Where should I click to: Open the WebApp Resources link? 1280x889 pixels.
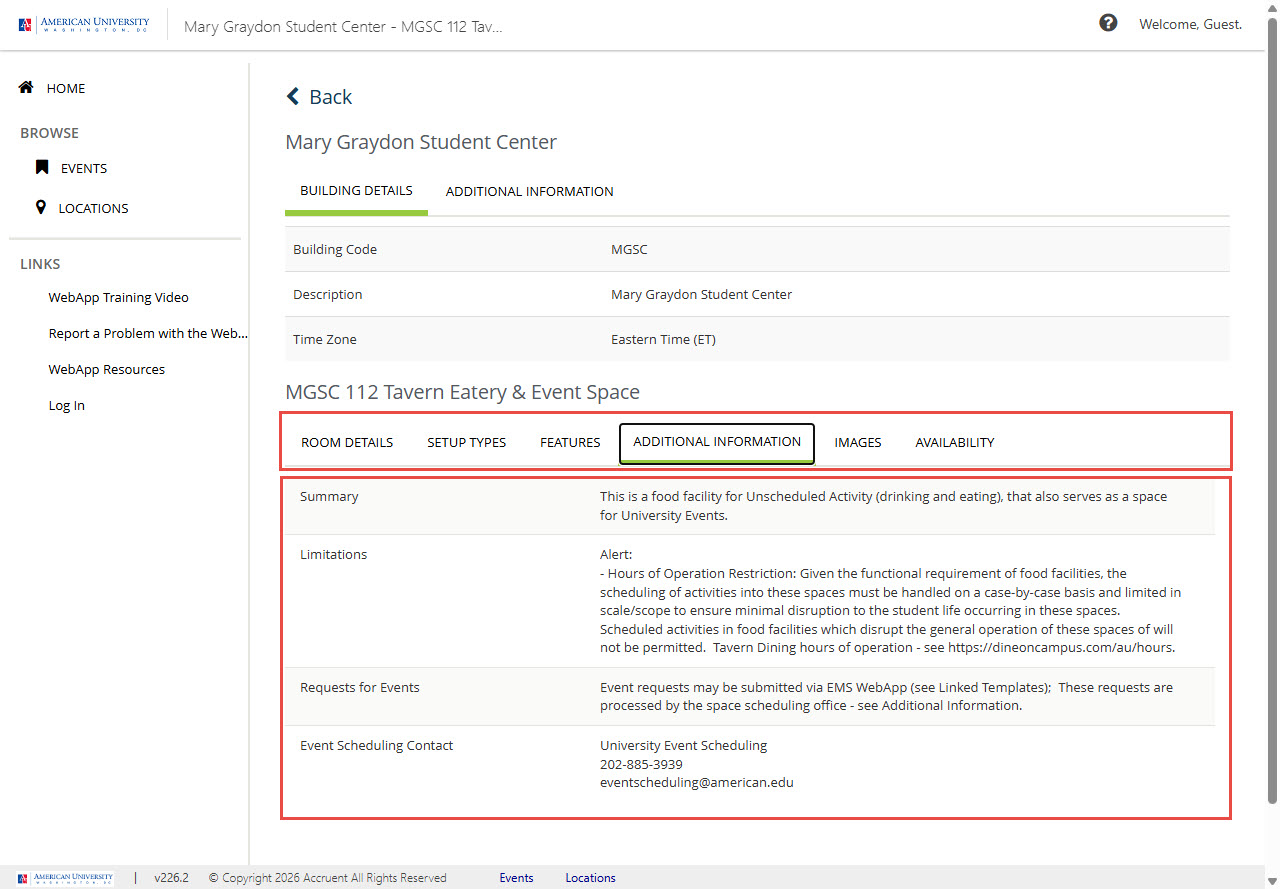point(107,369)
